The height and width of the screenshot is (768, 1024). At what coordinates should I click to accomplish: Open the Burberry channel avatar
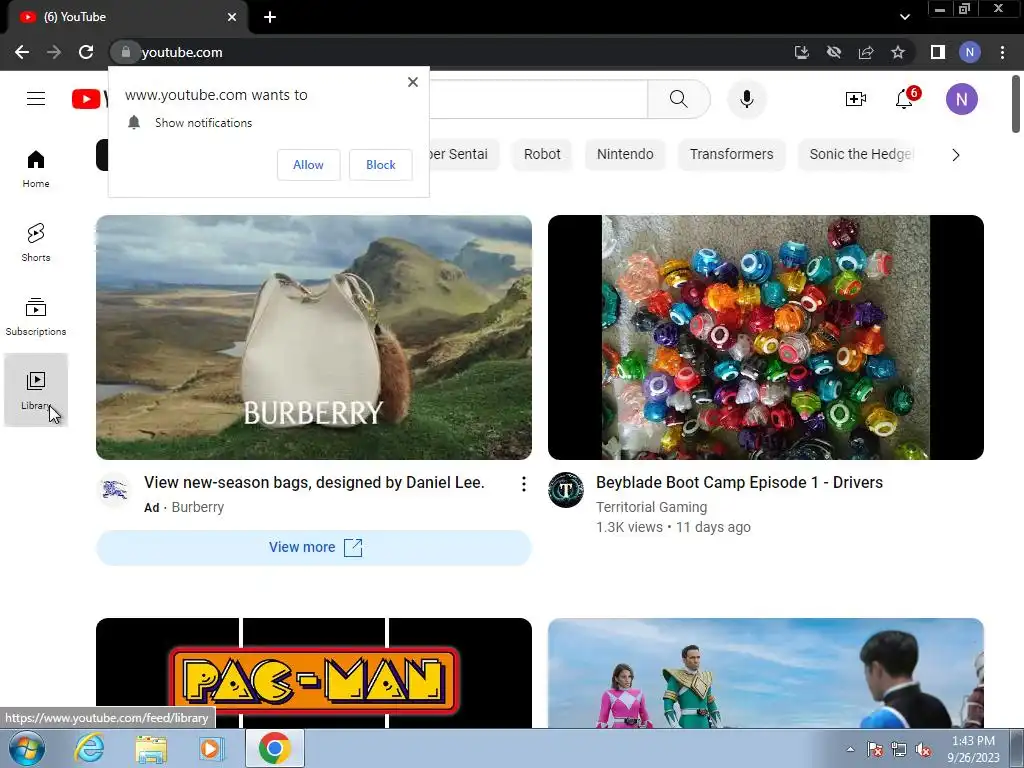(115, 490)
